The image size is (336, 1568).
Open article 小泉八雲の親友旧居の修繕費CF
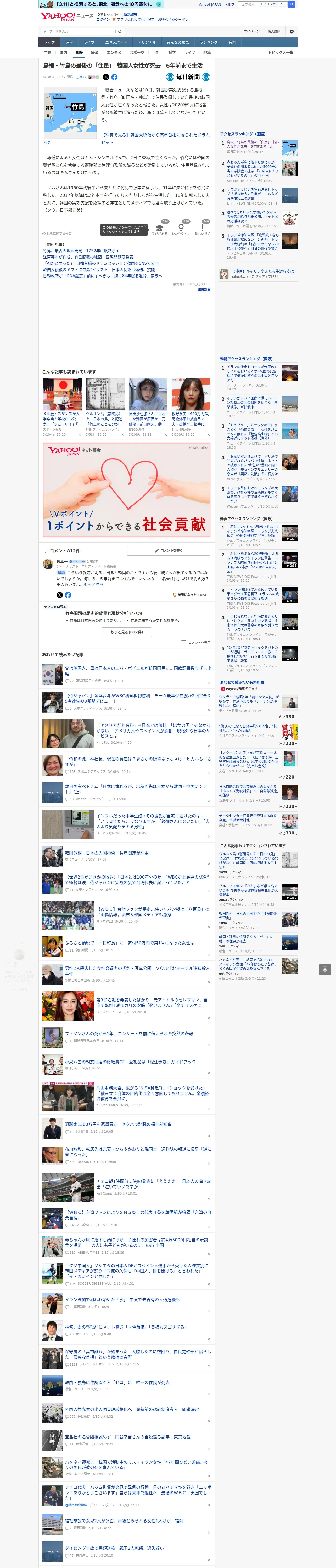[x=131, y=1062]
